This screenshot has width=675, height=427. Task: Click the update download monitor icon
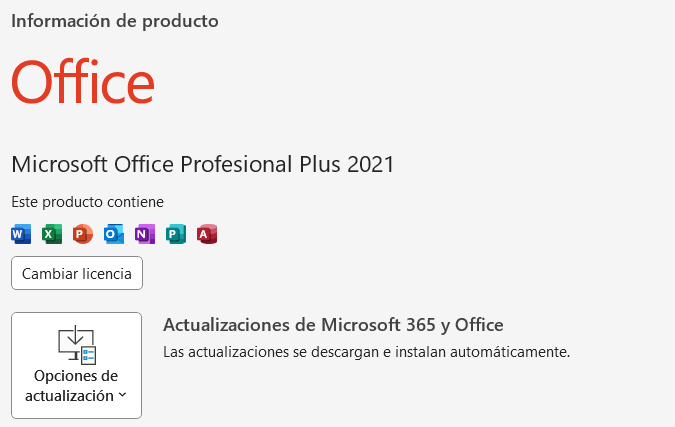click(76, 344)
